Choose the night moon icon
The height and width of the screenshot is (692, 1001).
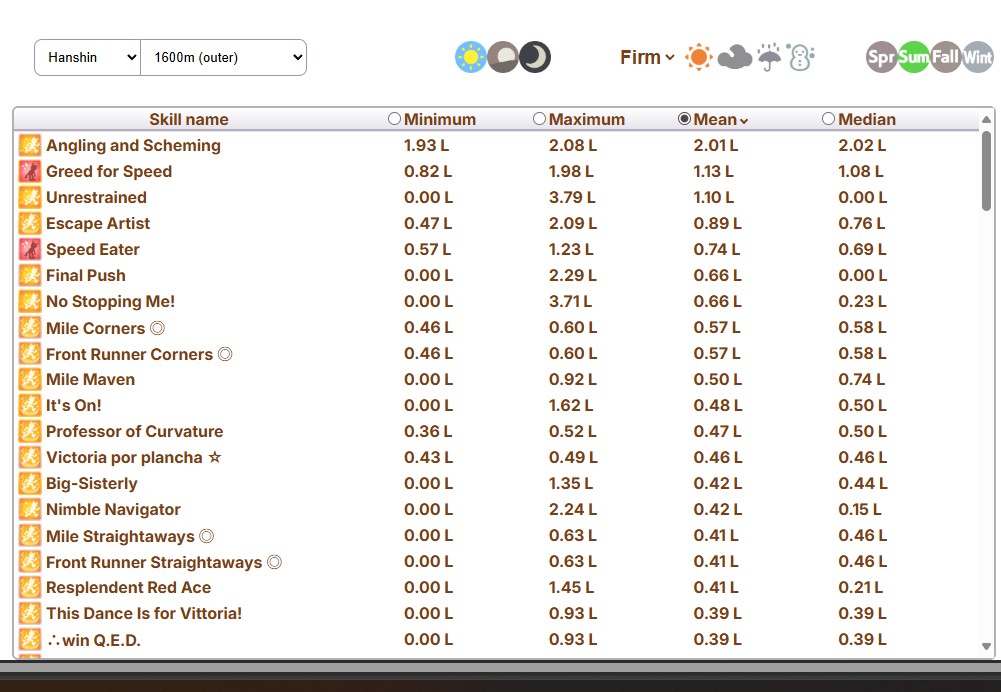click(535, 57)
